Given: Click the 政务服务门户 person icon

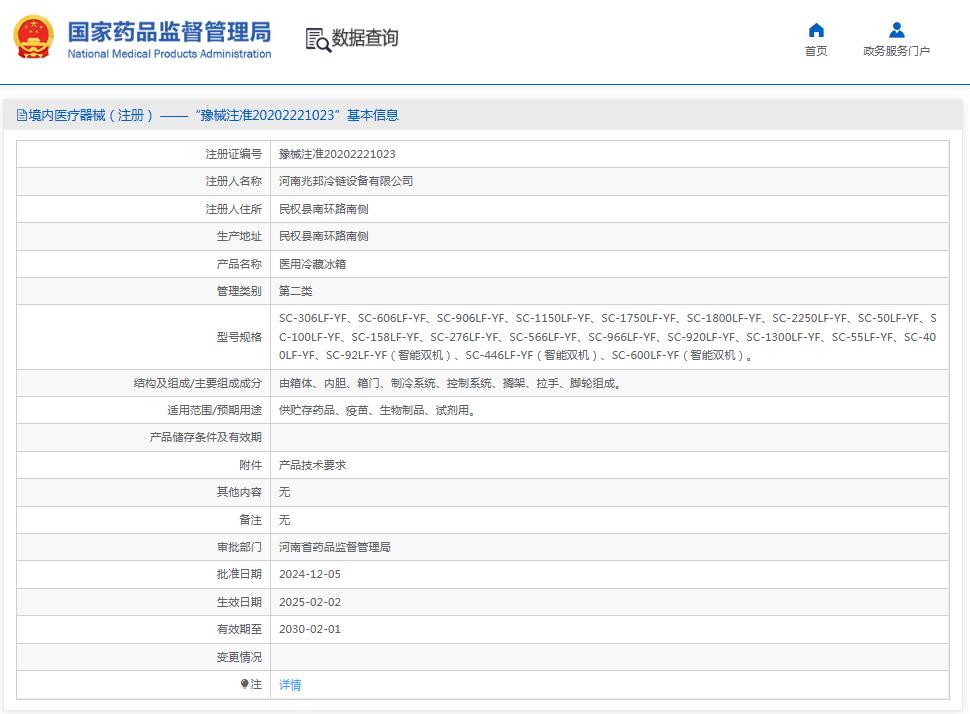Looking at the screenshot, I should tap(895, 31).
